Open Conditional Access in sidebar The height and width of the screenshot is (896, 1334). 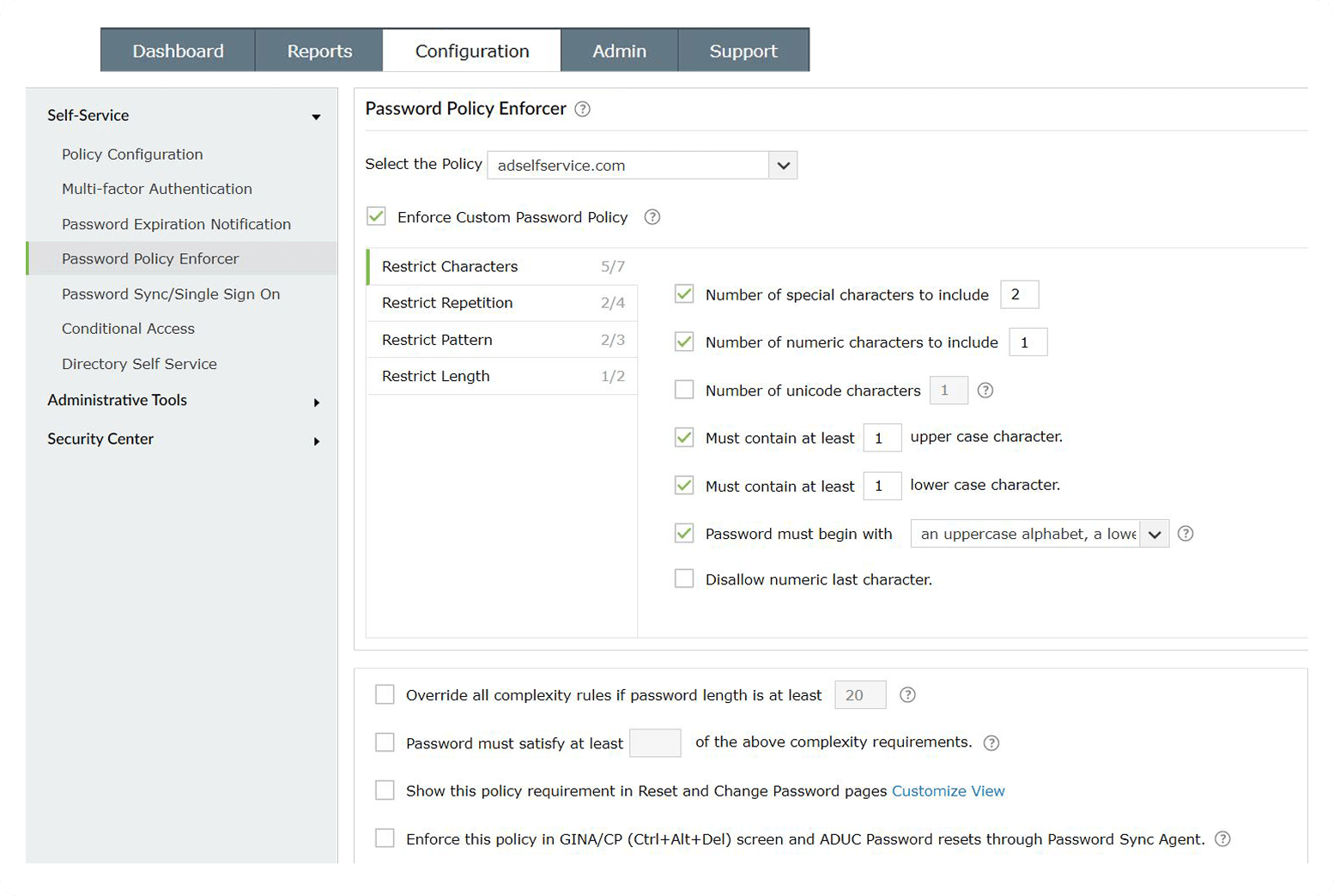128,329
